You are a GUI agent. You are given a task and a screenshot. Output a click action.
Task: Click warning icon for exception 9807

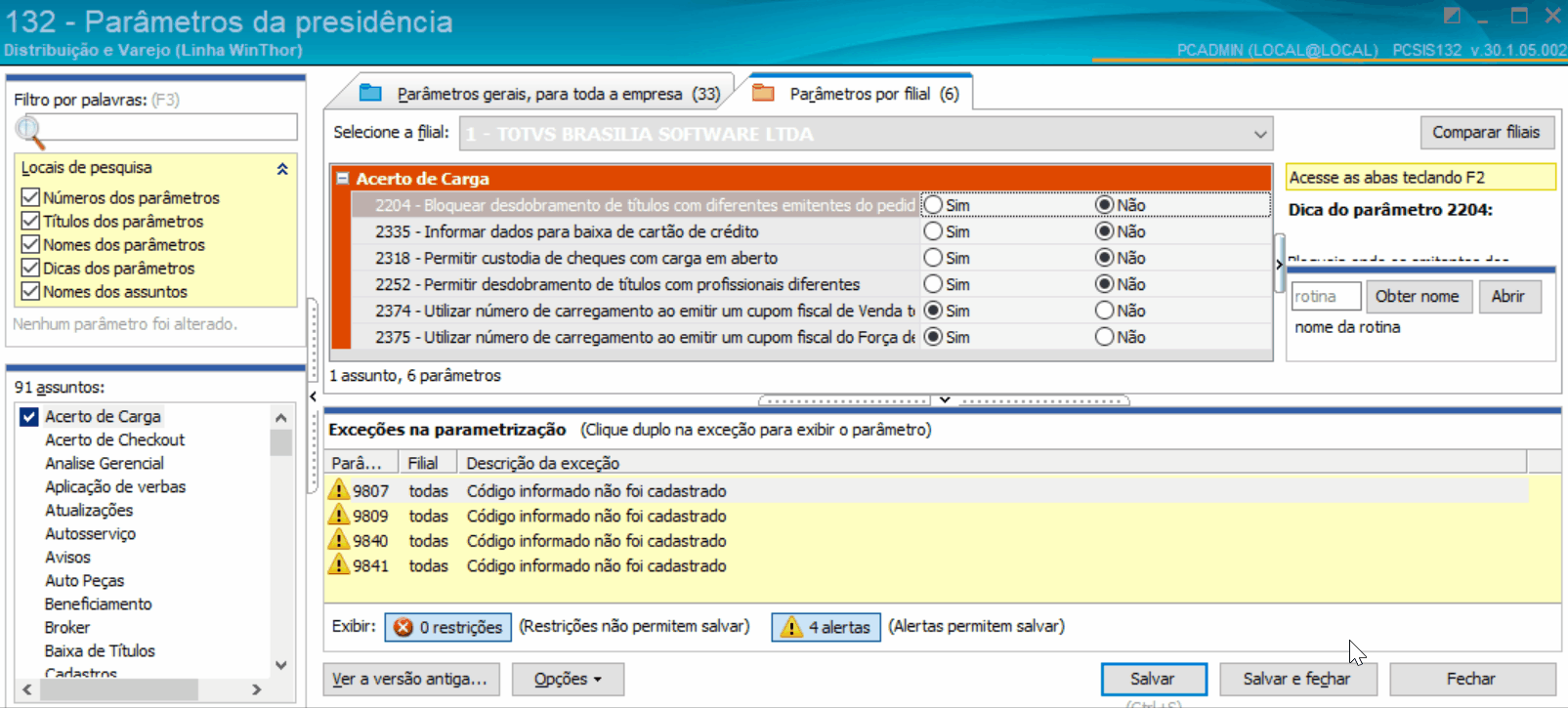click(338, 489)
